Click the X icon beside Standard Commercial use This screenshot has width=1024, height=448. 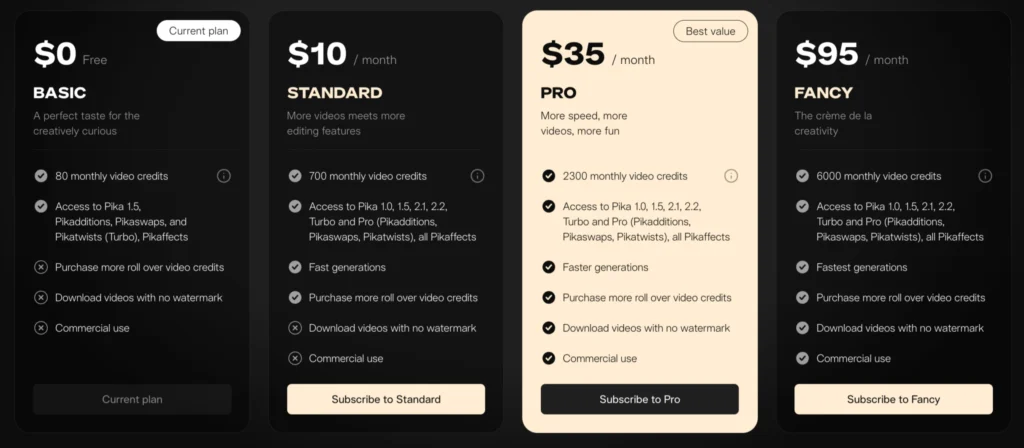coord(295,358)
